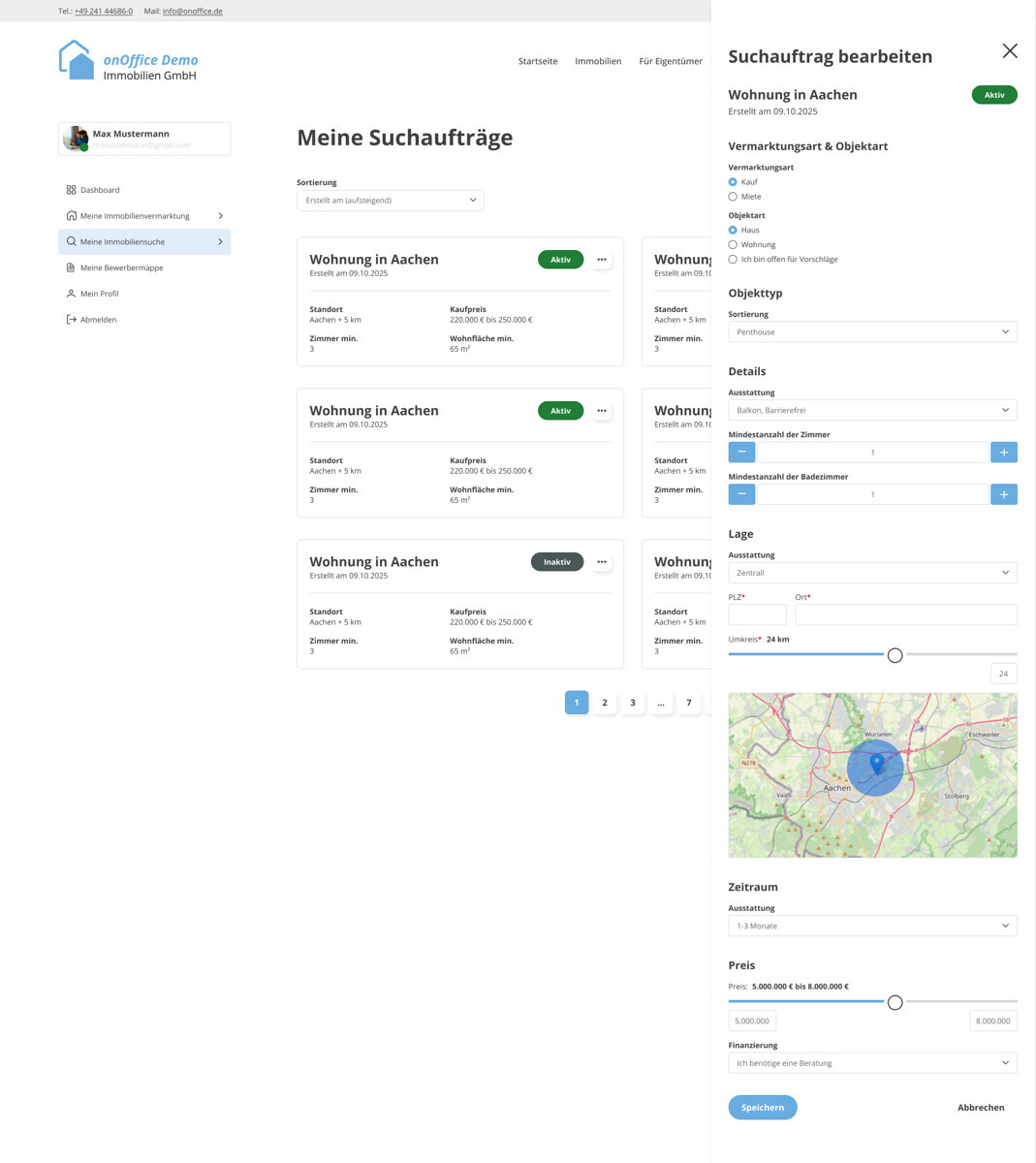Select 'Ich bin offen für Vorschläge'
This screenshot has height=1163, width=1036.
(x=733, y=259)
